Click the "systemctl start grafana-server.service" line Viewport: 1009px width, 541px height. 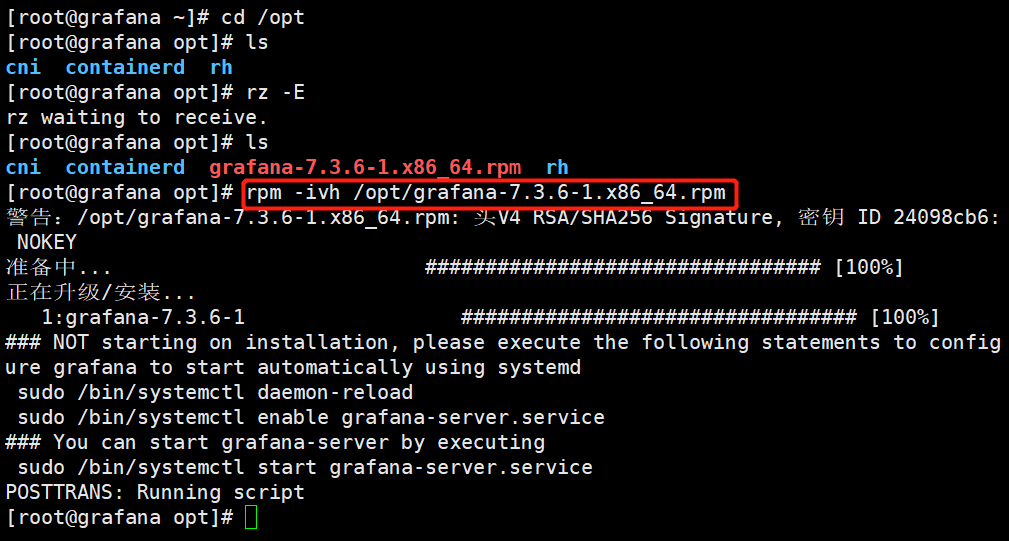305,467
